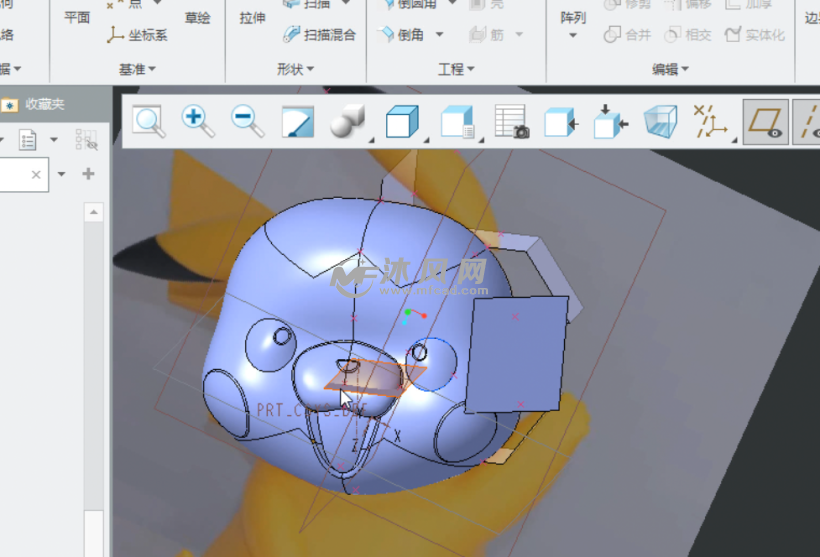Open the View Manager table-camera icon

(x=511, y=121)
